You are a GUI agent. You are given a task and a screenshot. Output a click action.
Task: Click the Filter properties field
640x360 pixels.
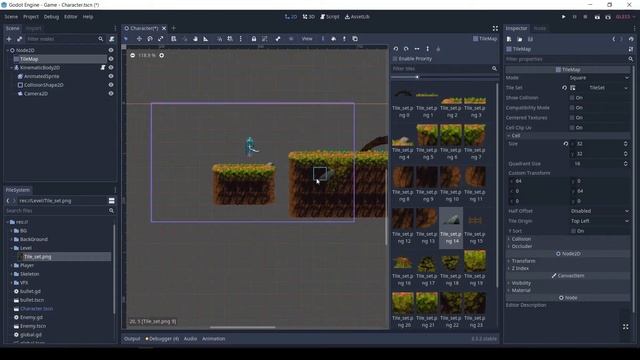(569, 59)
